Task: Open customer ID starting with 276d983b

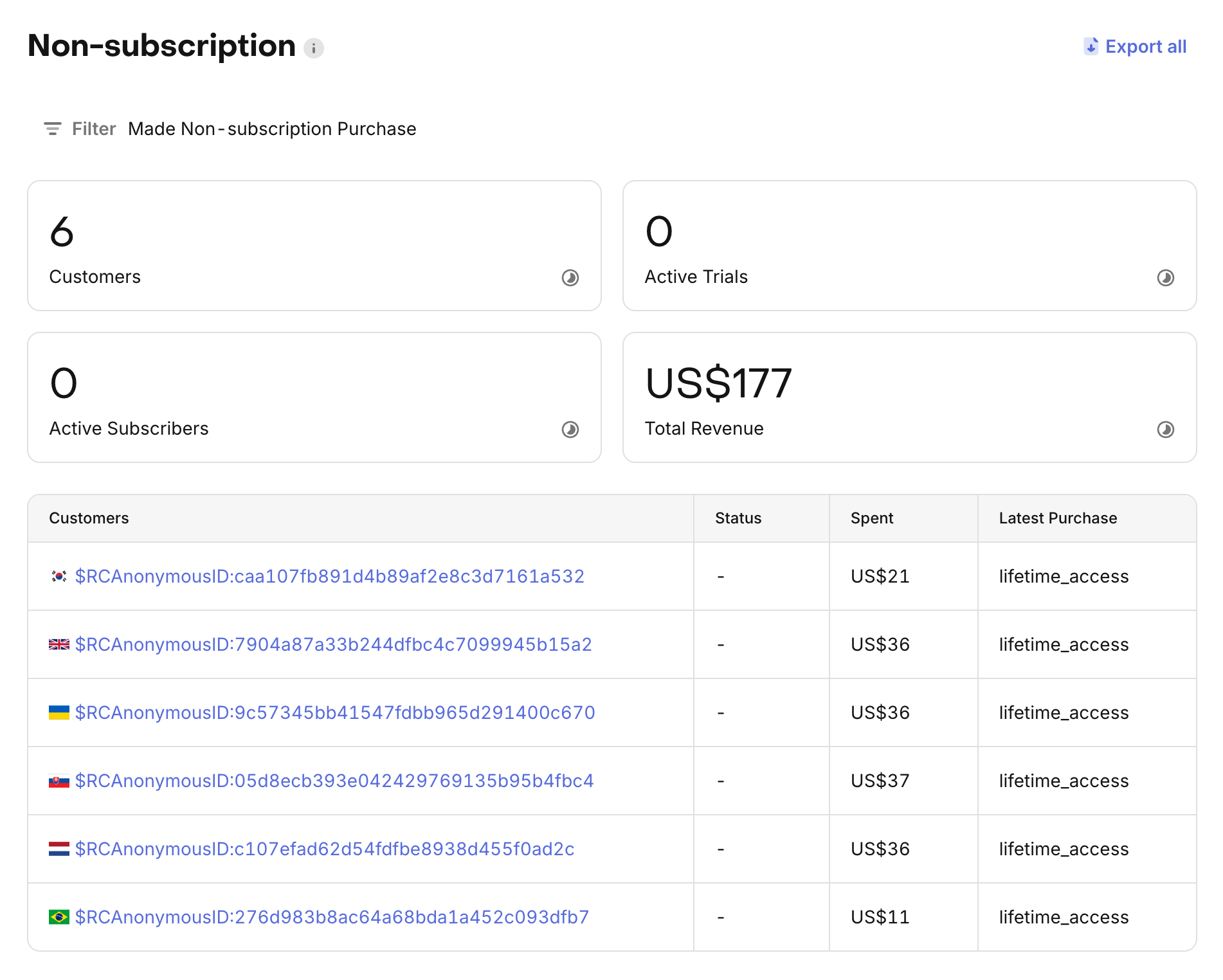Action: coord(332,917)
